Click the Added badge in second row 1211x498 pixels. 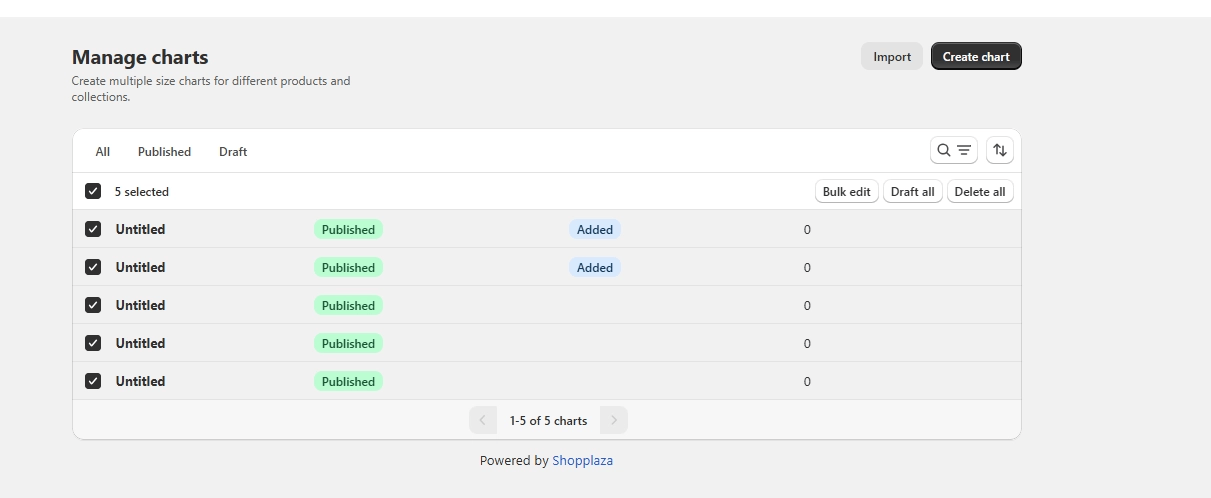[x=595, y=268]
